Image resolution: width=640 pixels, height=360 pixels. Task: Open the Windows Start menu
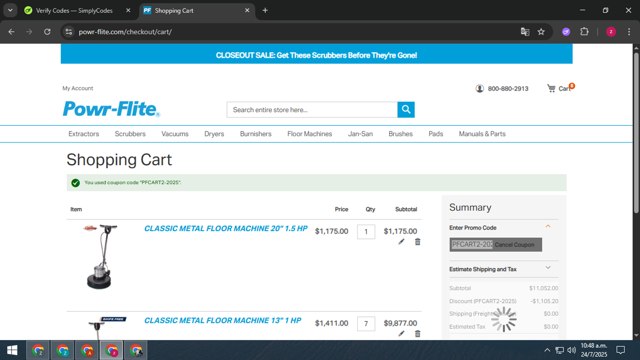[12, 350]
